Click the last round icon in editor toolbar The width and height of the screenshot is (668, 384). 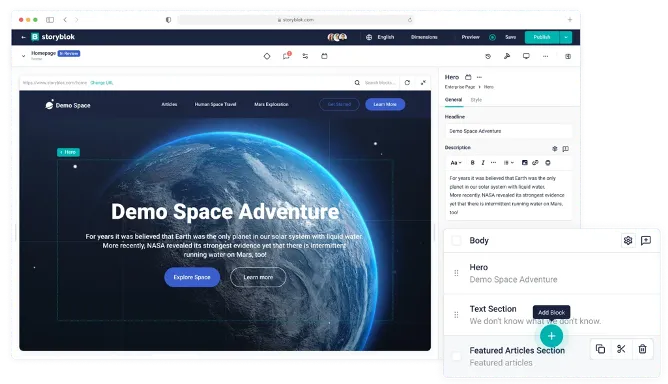(x=548, y=163)
